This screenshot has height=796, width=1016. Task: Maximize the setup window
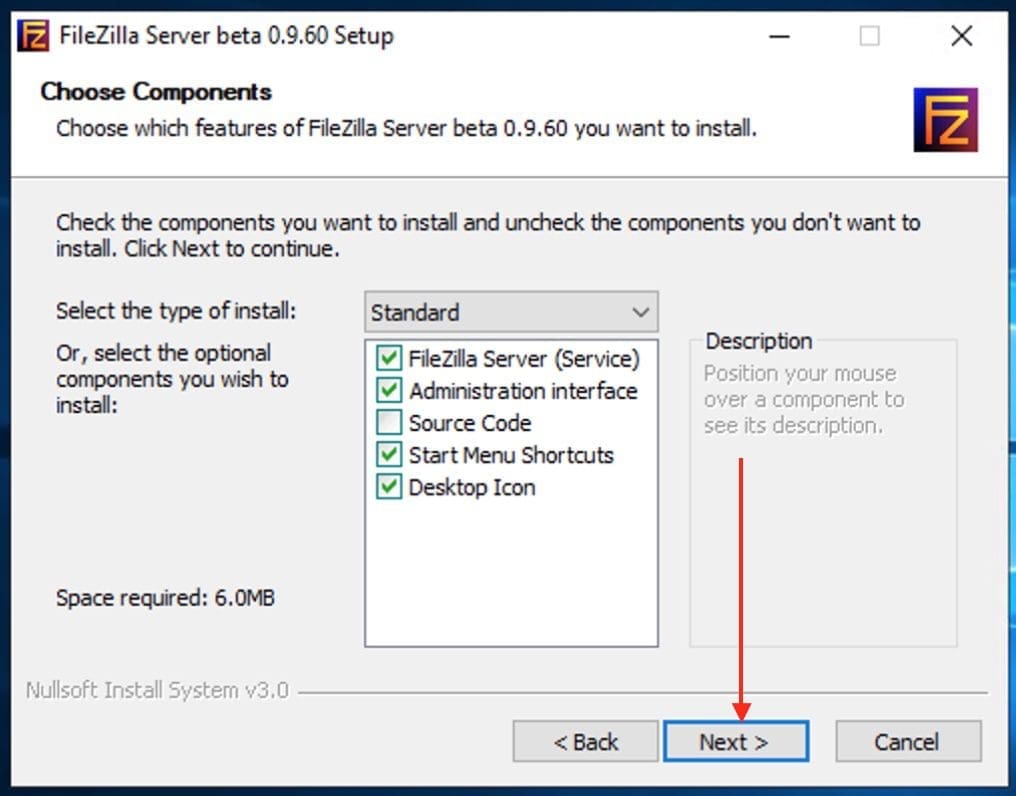(869, 36)
